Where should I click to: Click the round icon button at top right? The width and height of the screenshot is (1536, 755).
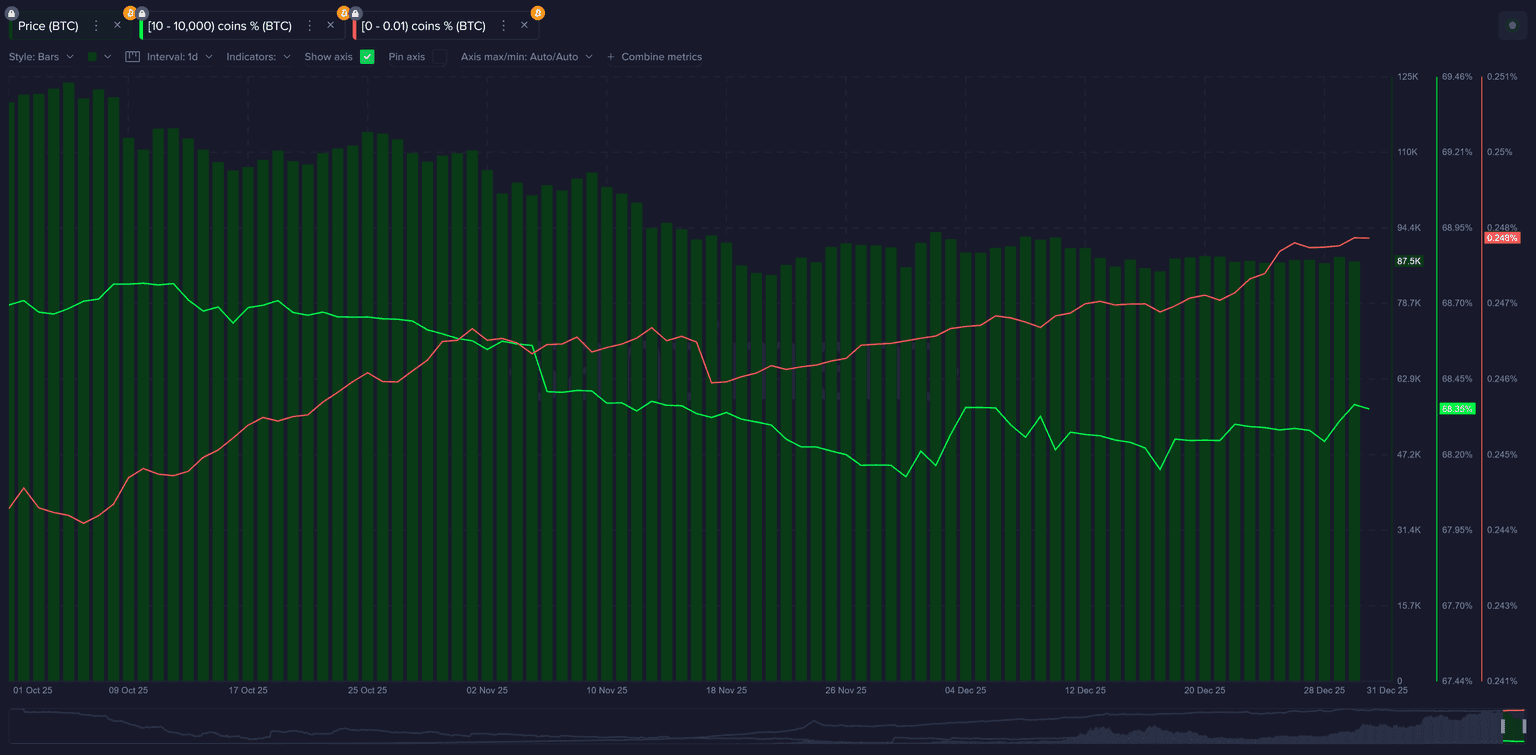(x=1512, y=26)
